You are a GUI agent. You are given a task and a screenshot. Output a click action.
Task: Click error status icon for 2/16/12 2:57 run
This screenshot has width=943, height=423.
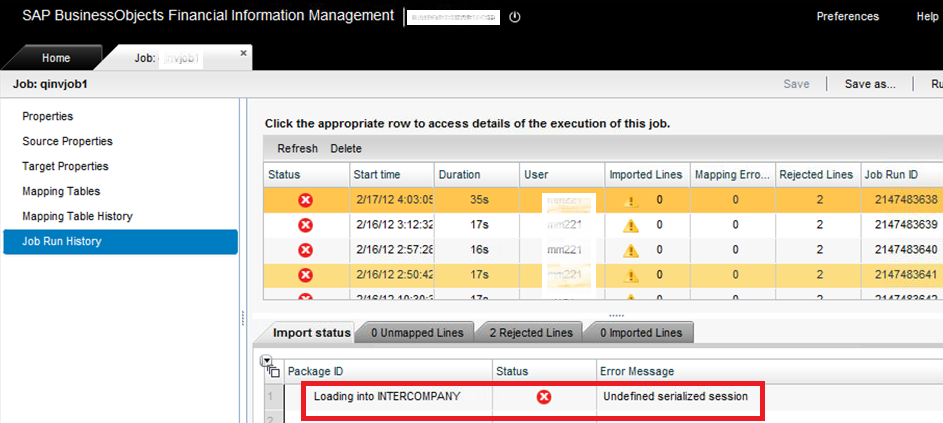click(306, 250)
